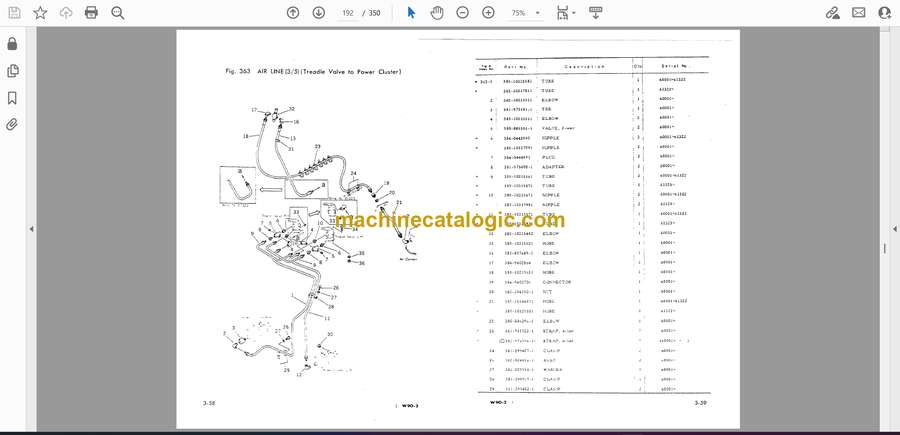Click the Print icon

[91, 13]
